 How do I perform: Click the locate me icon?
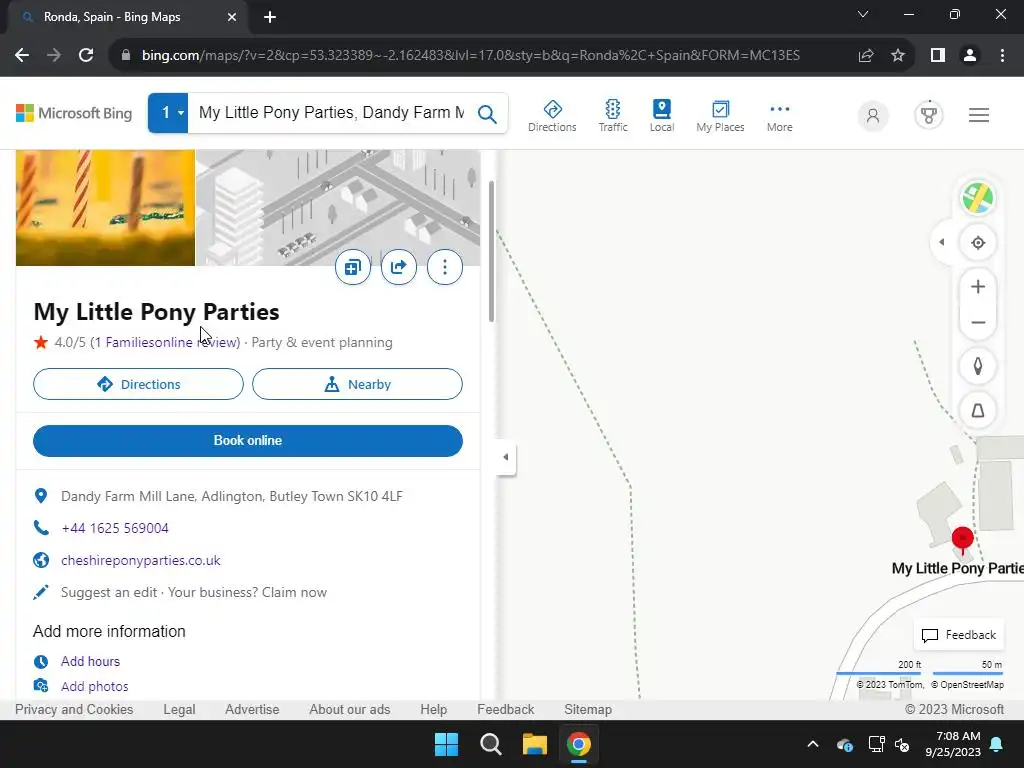[x=978, y=243]
